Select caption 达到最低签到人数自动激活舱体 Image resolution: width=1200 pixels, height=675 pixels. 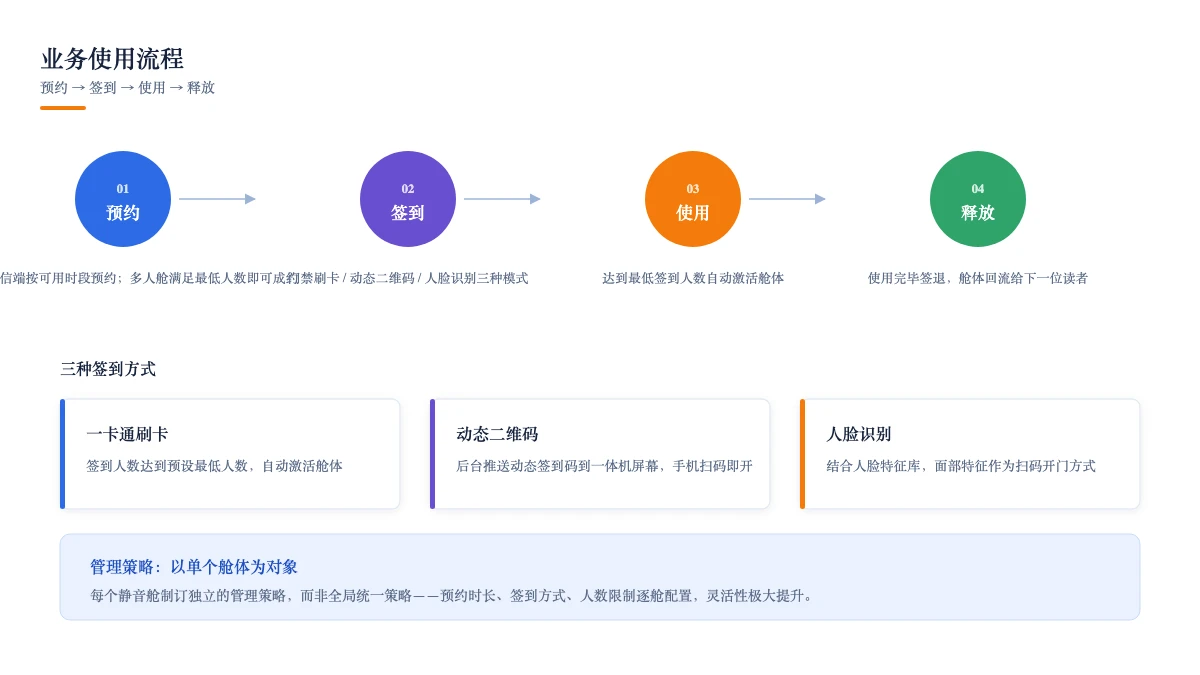click(x=693, y=278)
